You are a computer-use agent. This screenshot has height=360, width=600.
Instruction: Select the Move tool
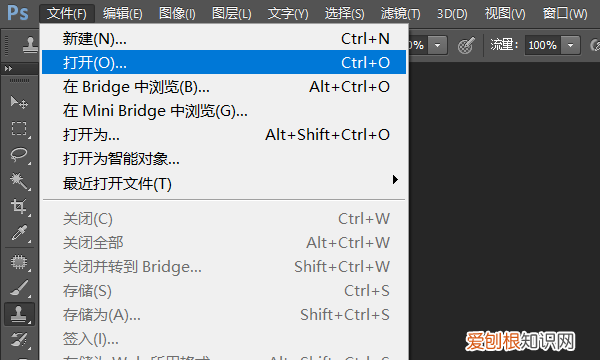(x=19, y=102)
